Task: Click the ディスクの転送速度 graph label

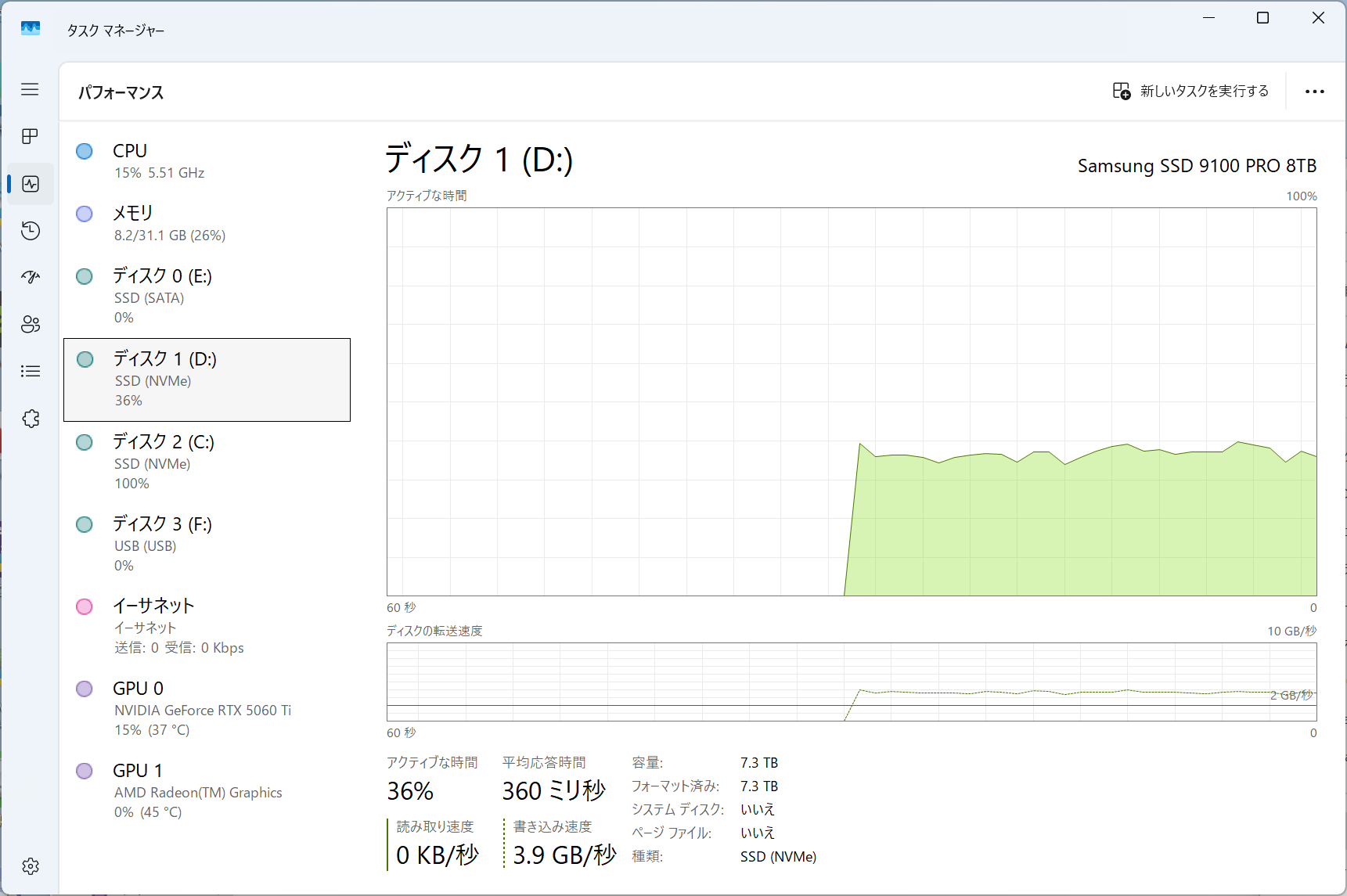Action: tap(434, 631)
